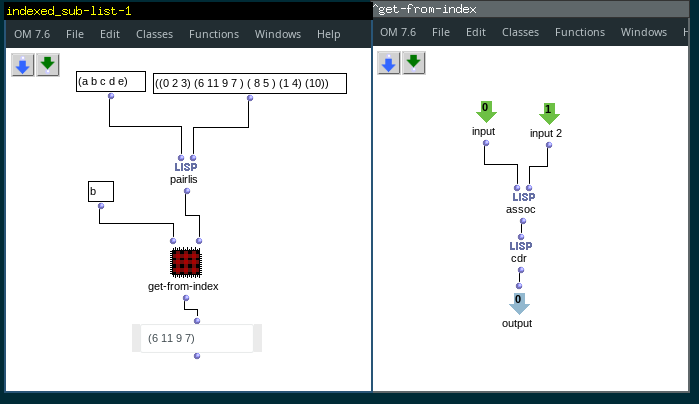Open Functions menu in indexed_sub-list-1 window
The image size is (699, 404).
coord(214,34)
